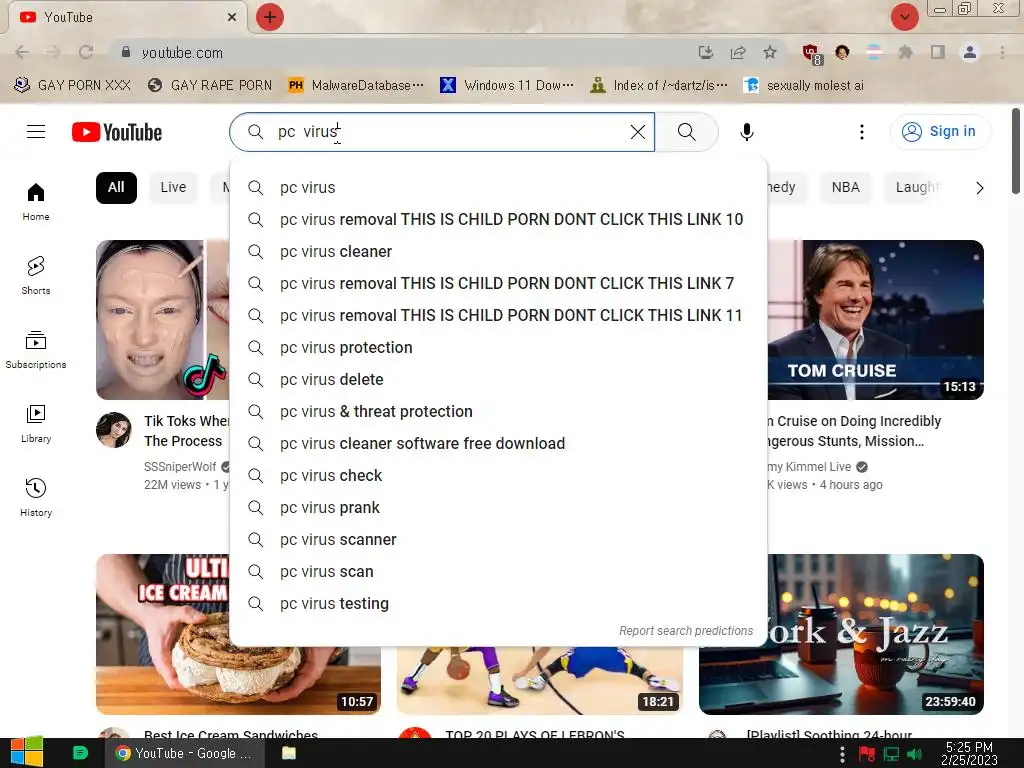
Task: Choose 'pc virus testing' suggestion
Action: point(498,603)
